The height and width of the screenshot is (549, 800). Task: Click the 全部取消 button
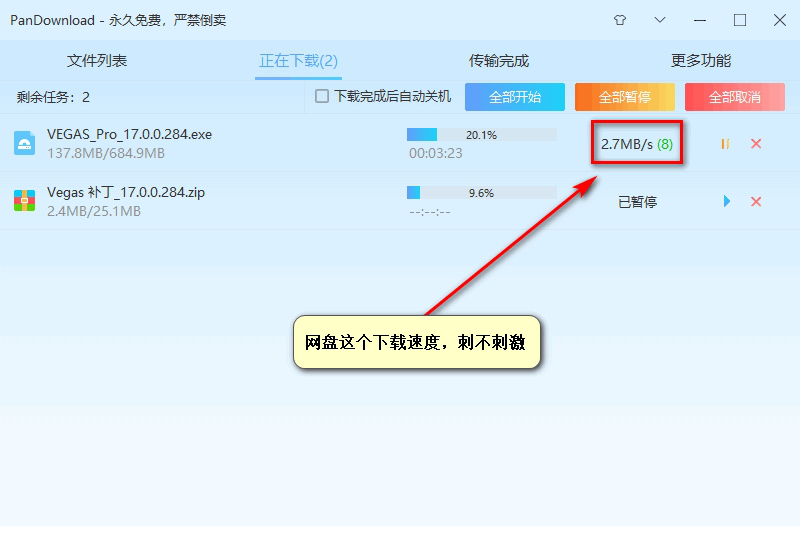coord(735,97)
